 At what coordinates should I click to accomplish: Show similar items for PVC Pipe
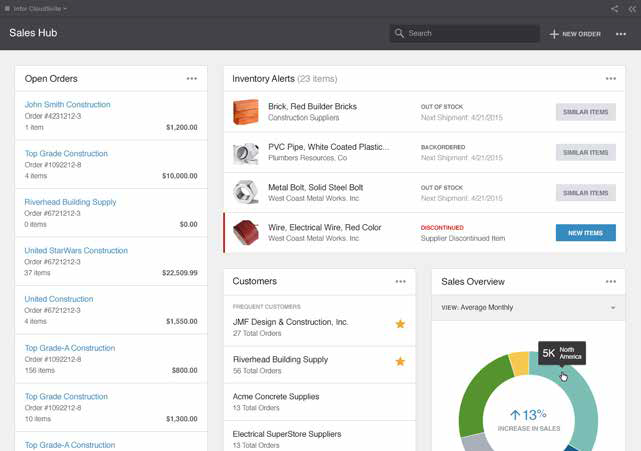[585, 153]
